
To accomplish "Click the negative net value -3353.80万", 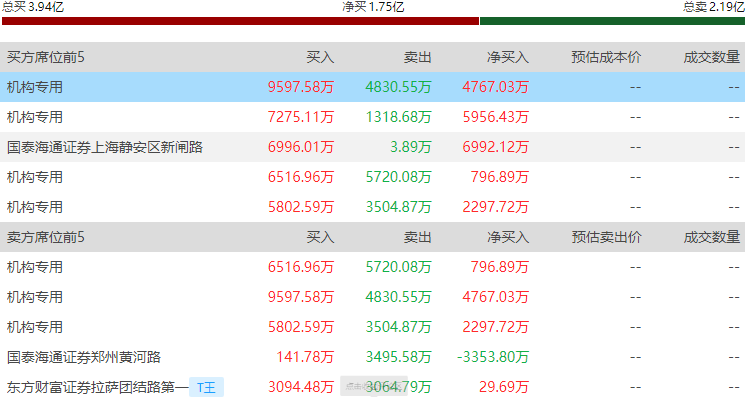I will tap(493, 357).
